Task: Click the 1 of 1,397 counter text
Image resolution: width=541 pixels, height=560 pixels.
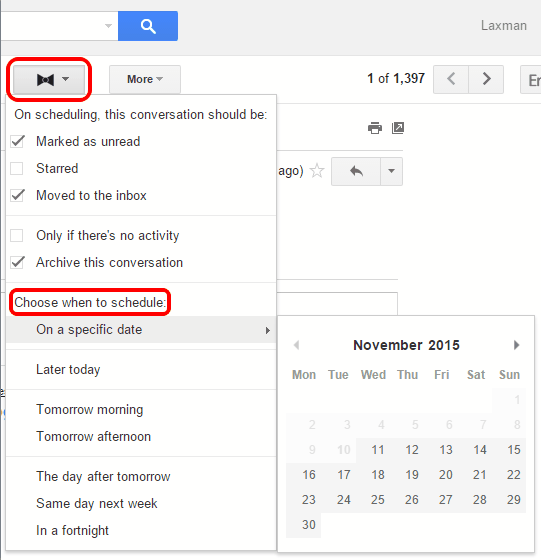Action: coord(396,79)
